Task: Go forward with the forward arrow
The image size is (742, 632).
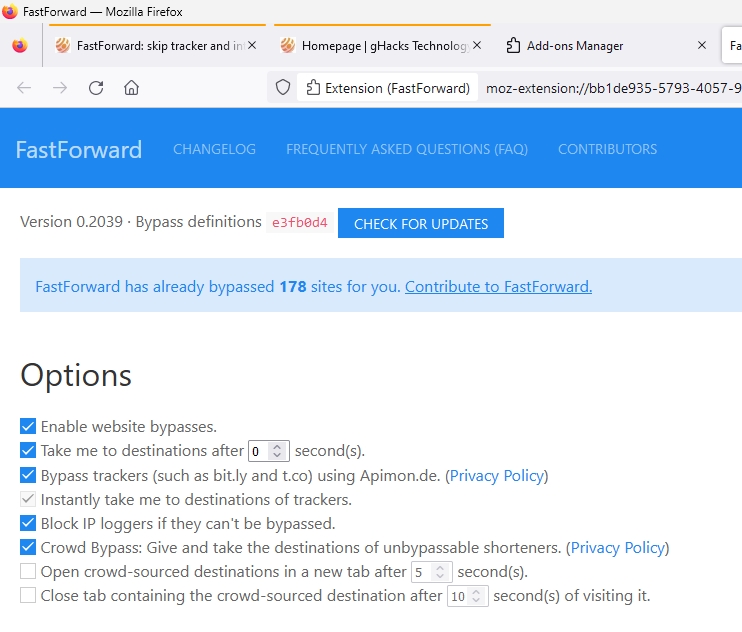Action: (60, 88)
